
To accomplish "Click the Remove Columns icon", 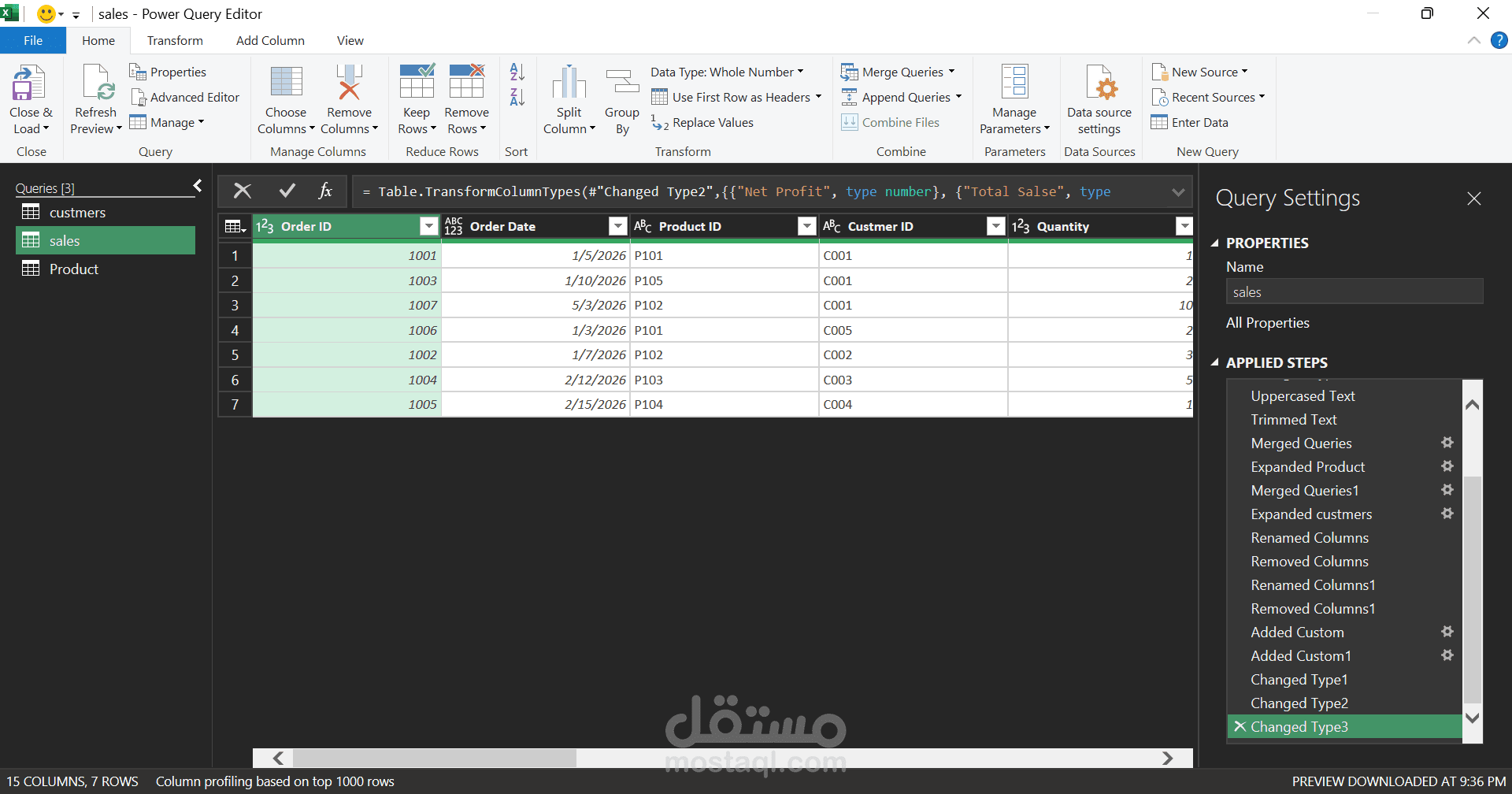I will (349, 83).
